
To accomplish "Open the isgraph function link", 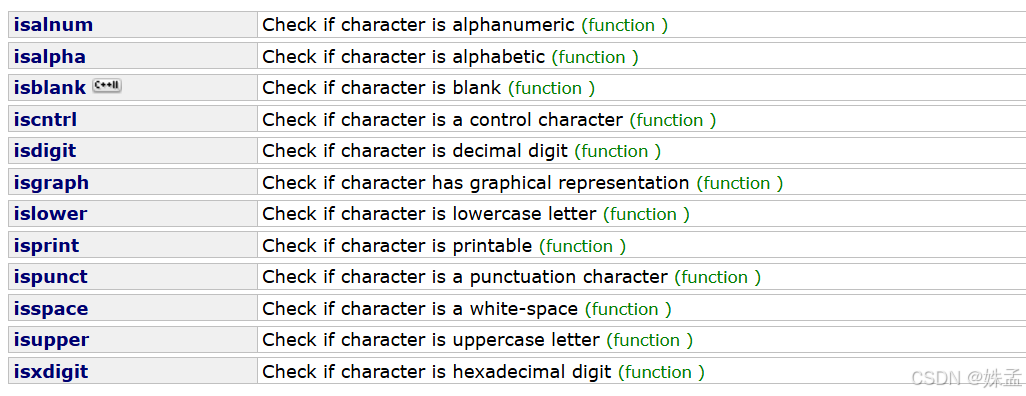I will point(51,183).
